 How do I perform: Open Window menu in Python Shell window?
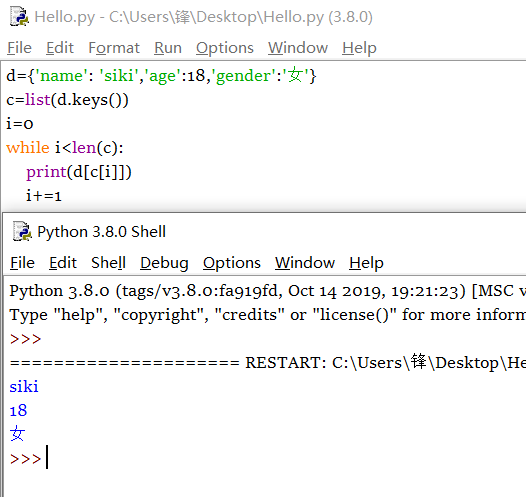(305, 263)
